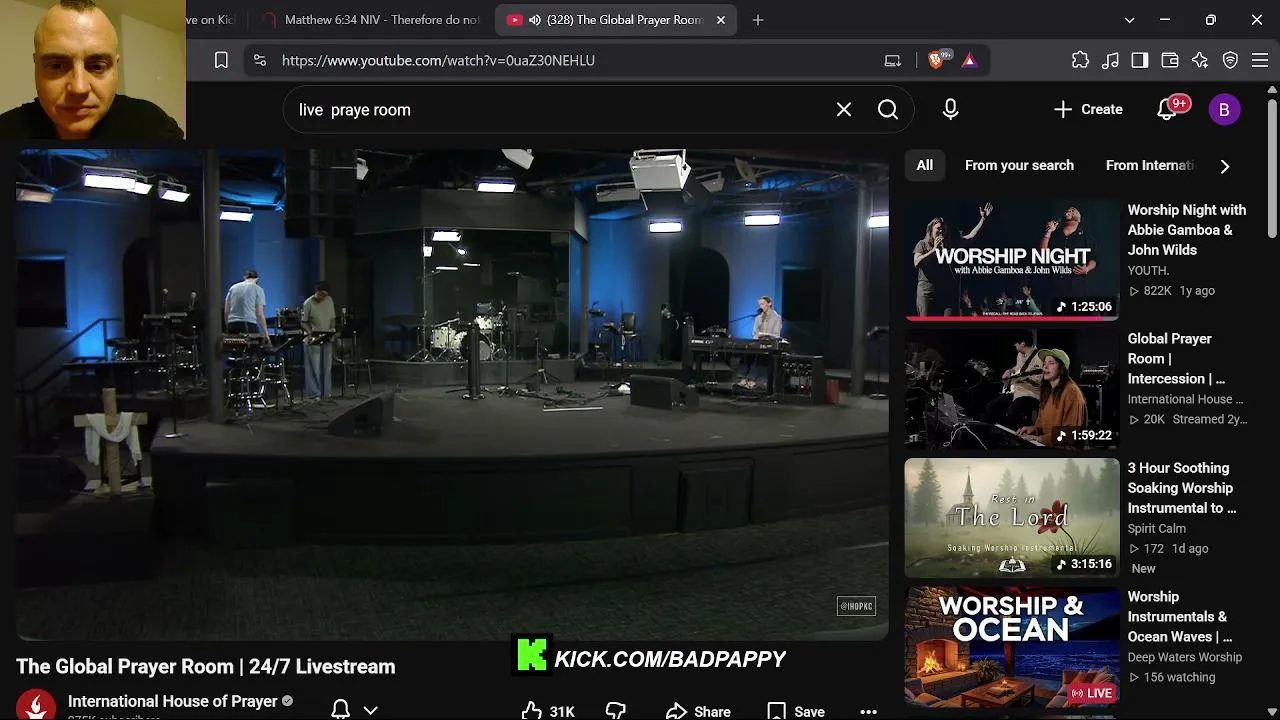The width and height of the screenshot is (1280, 720).
Task: Open channel notification preferences dropdown
Action: (x=355, y=710)
